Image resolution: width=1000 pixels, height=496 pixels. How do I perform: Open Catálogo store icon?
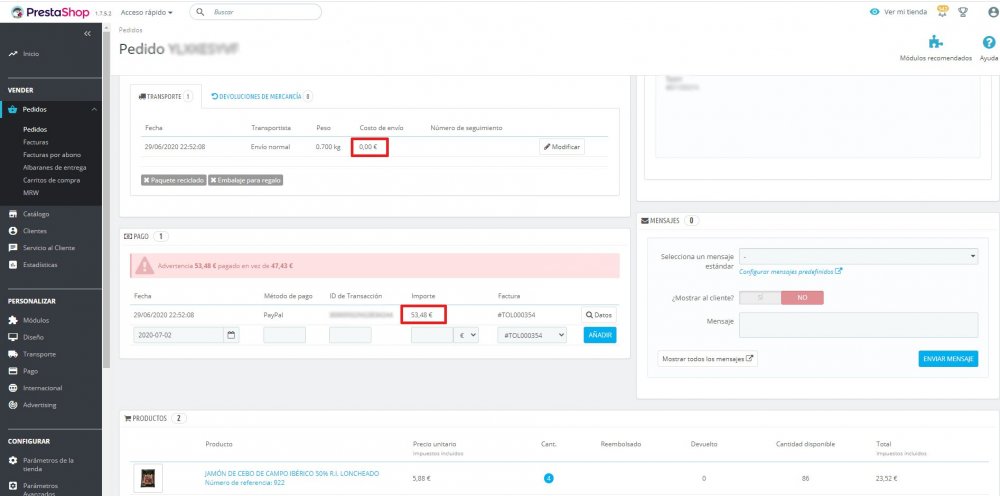[13, 214]
